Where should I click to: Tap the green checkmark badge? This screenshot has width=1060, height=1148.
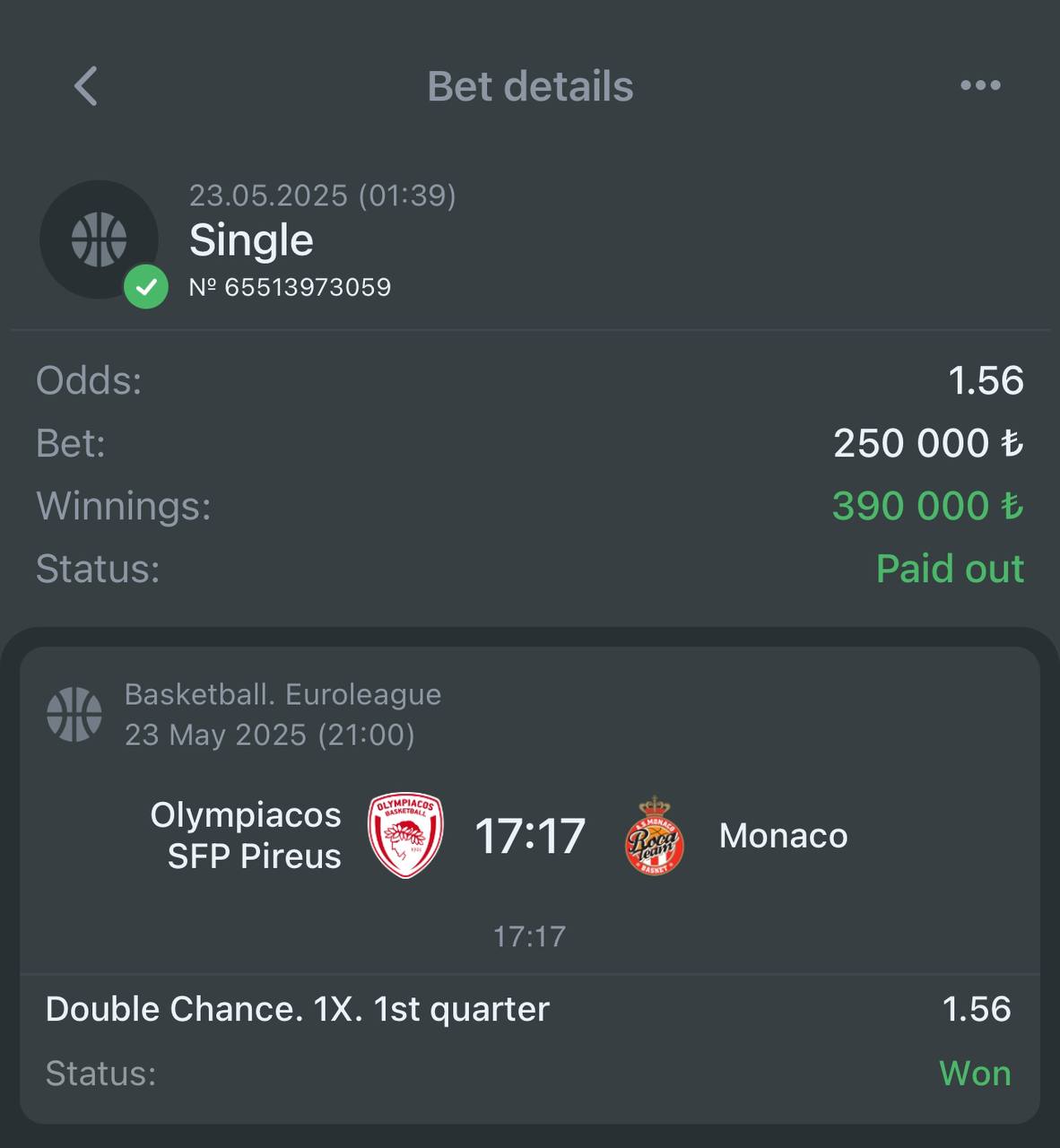[x=146, y=287]
